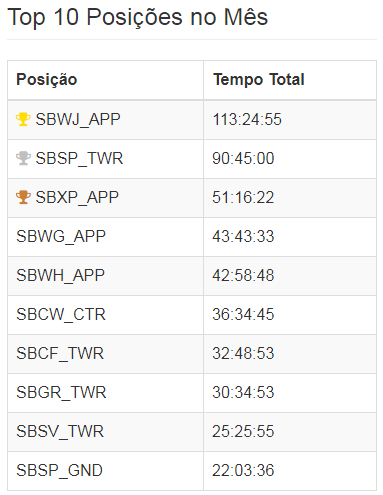Select the SBWH_APP row label

[x=60, y=275]
